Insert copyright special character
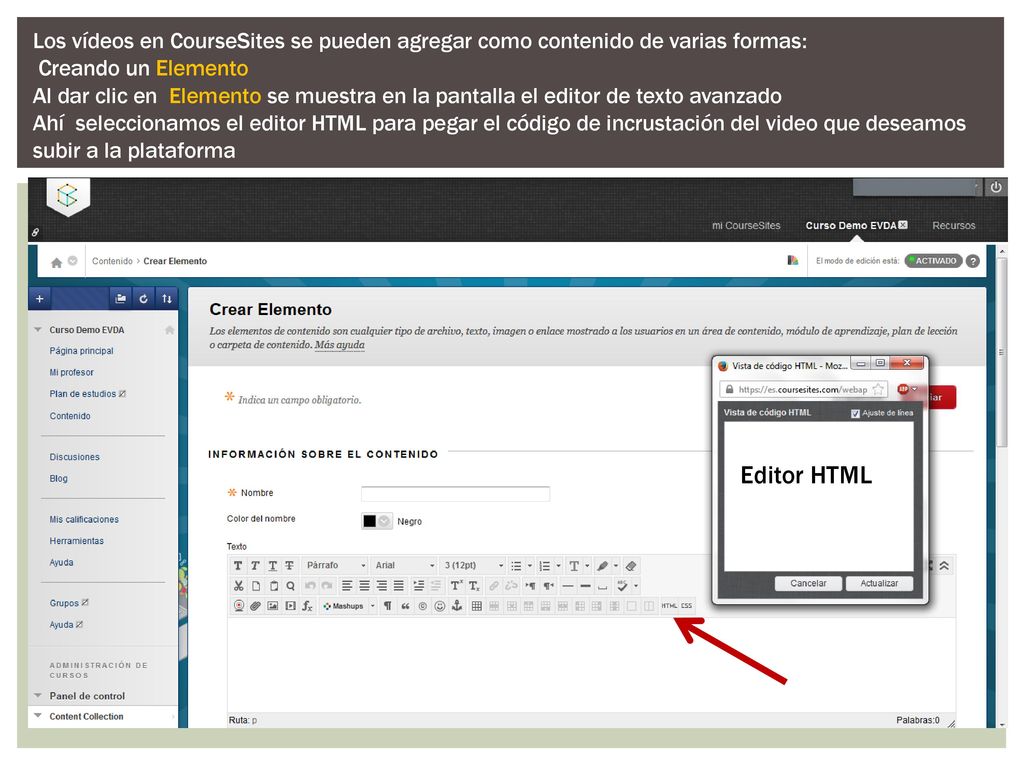 (423, 606)
